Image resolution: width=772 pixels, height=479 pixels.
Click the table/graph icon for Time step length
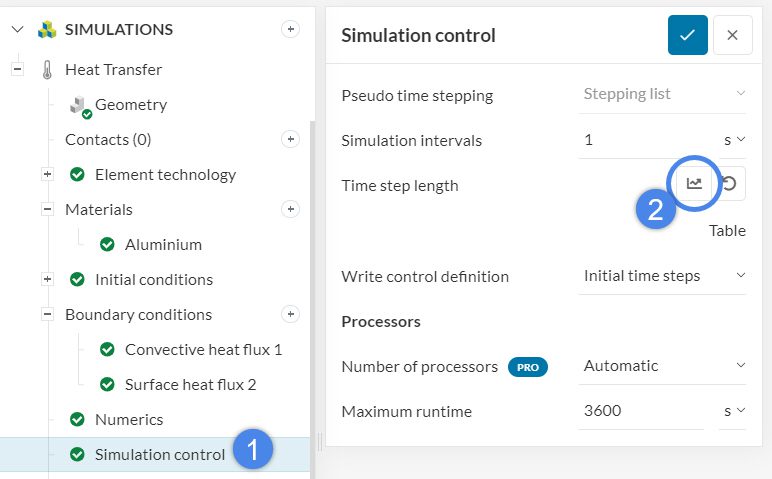point(694,183)
